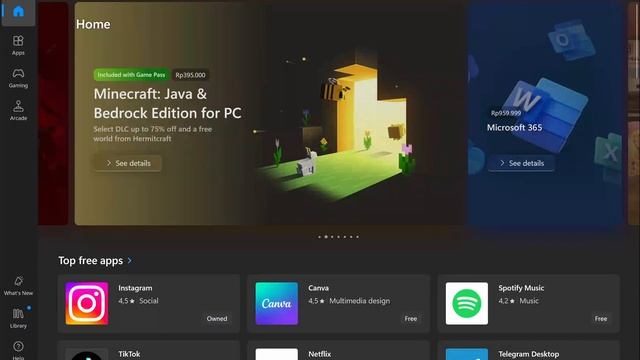Viewport: 640px width, 360px height.
Task: Open the Spotify Music app title
Action: click(x=521, y=288)
